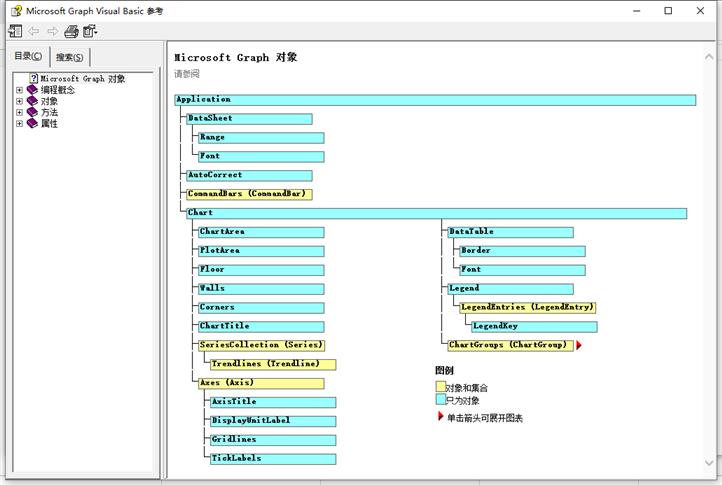Open the ChartGroups (ChartGroup) box

click(x=511, y=345)
